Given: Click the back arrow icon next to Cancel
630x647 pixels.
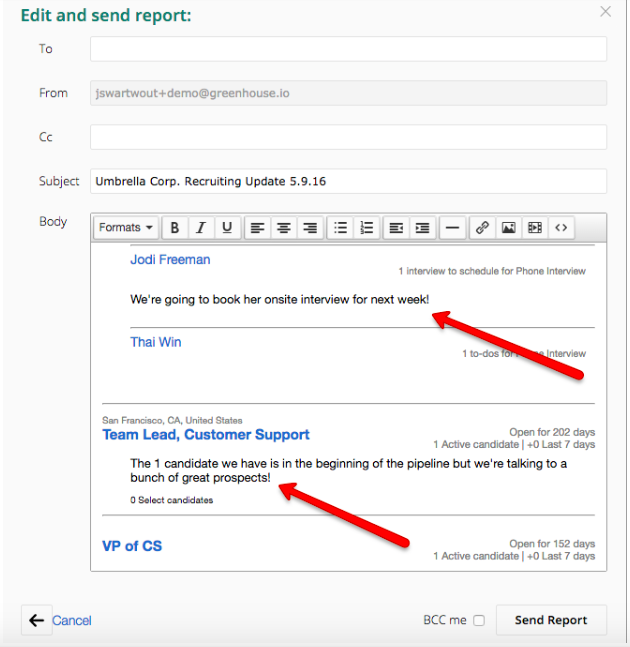Looking at the screenshot, I should pos(37,620).
